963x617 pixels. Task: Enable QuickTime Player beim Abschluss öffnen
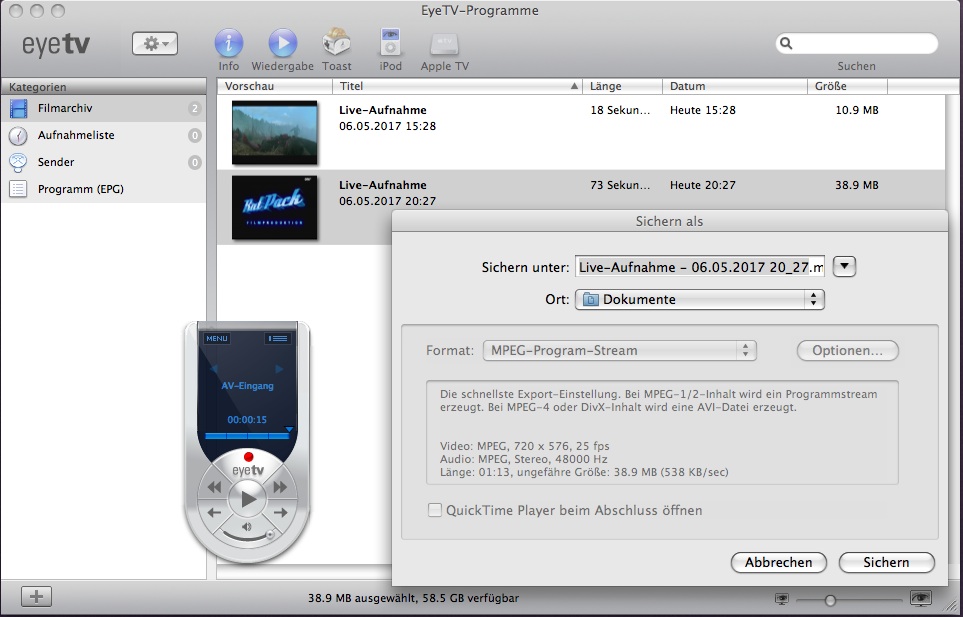(x=435, y=510)
